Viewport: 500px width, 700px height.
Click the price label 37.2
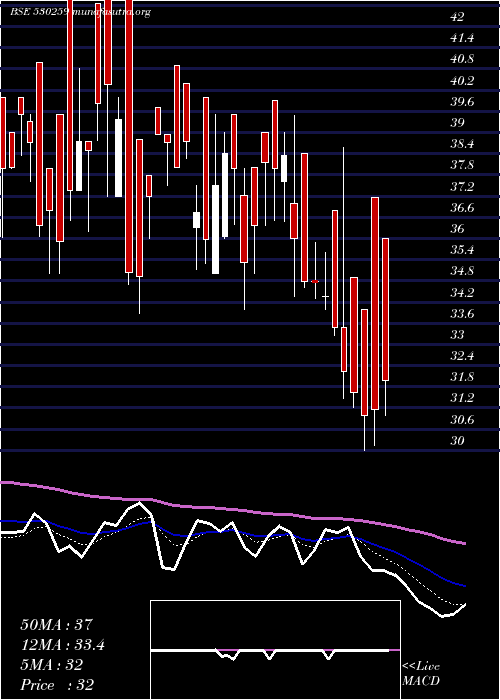click(462, 187)
